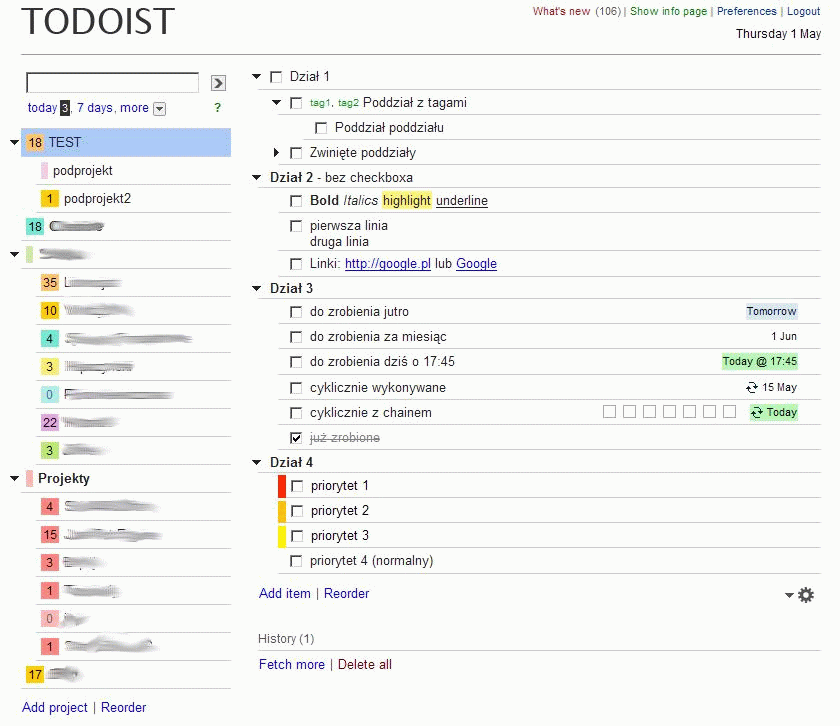
Task: Click History (1) heading
Action: coord(286,639)
